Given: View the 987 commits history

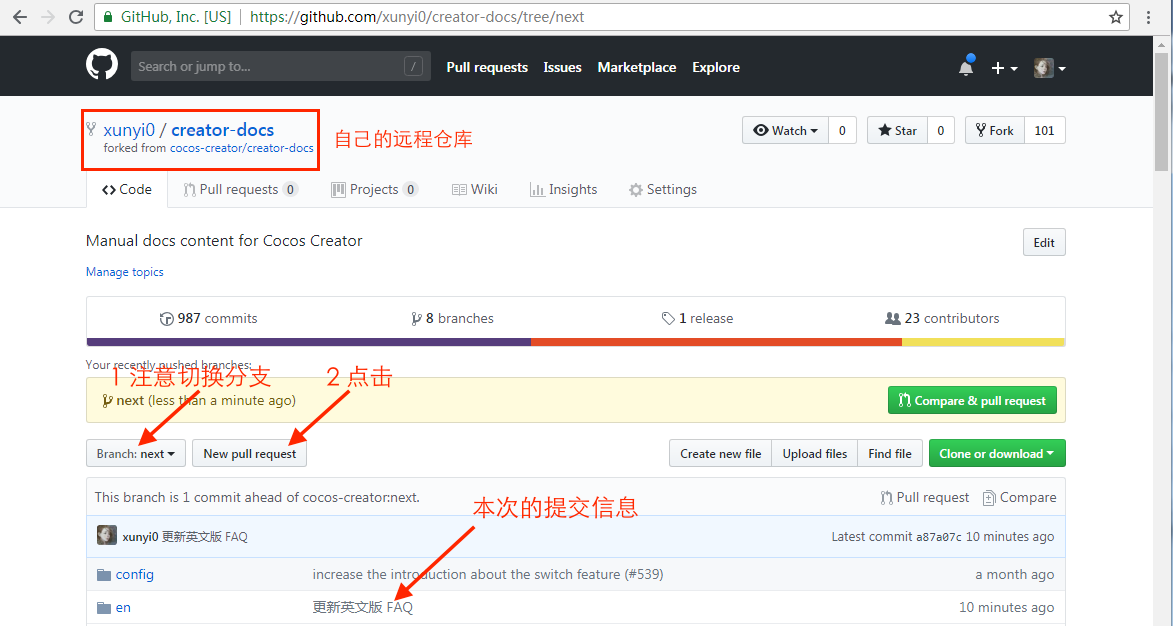Looking at the screenshot, I should 209,319.
